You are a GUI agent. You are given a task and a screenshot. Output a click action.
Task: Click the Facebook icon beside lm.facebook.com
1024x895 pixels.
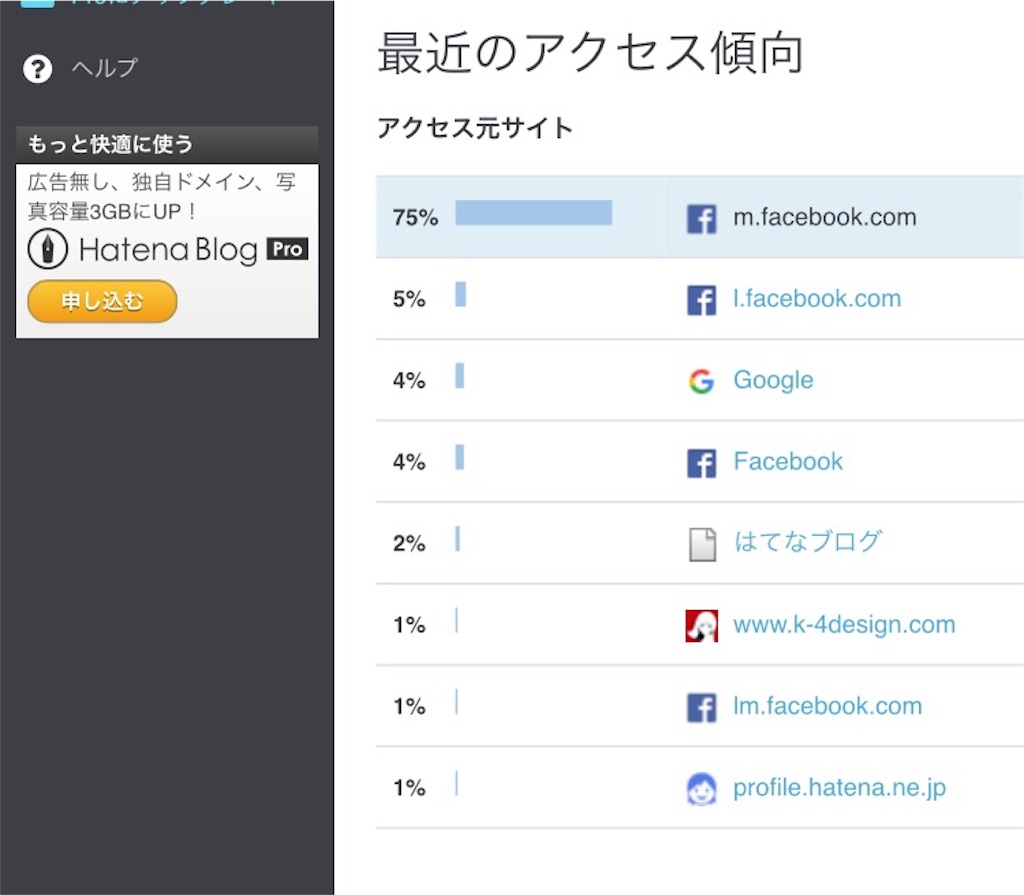[701, 707]
